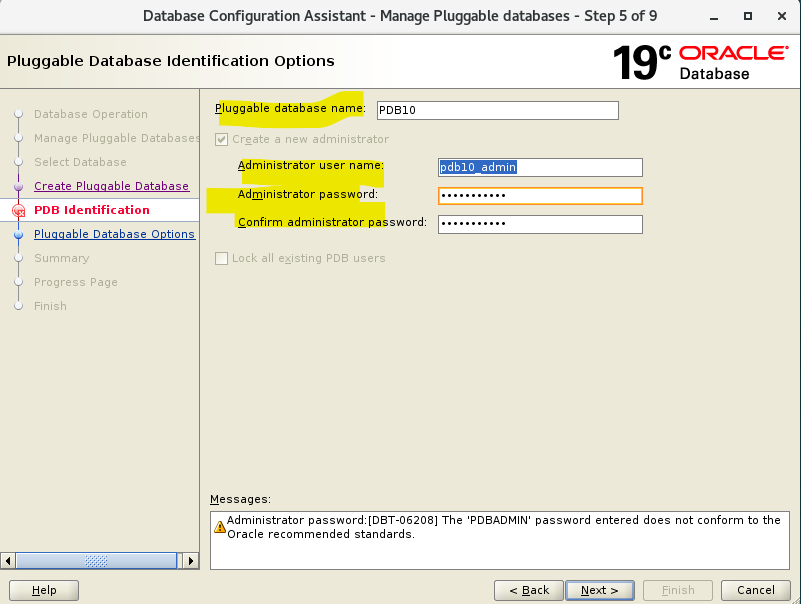Toggle Lock all existing PDB users checkbox
The height and width of the screenshot is (604, 801).
[x=221, y=259]
